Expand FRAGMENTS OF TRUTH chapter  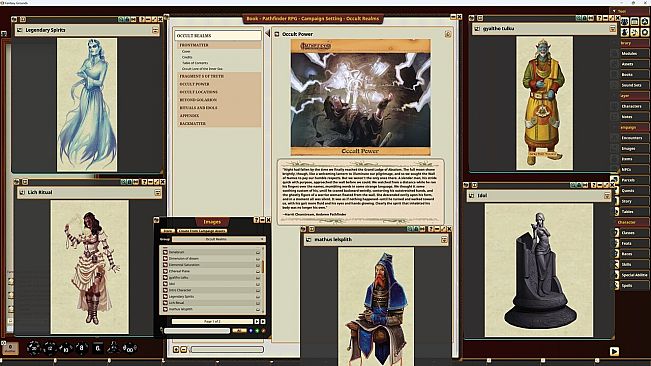pos(219,76)
